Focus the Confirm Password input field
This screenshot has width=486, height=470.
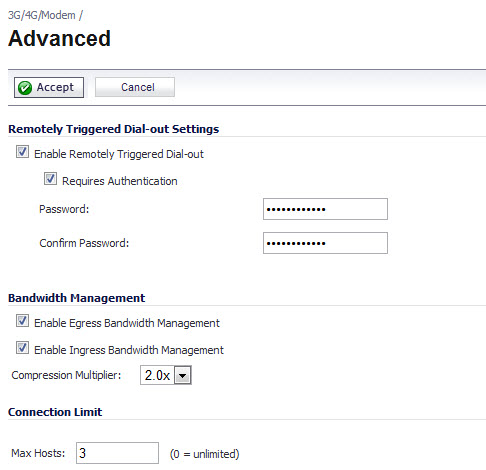coord(325,243)
